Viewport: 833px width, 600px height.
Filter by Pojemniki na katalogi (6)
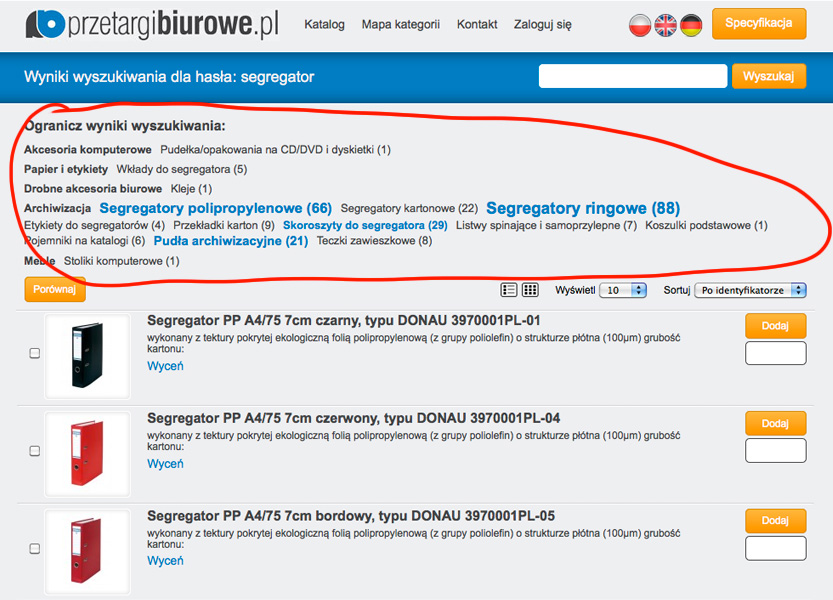[x=84, y=241]
